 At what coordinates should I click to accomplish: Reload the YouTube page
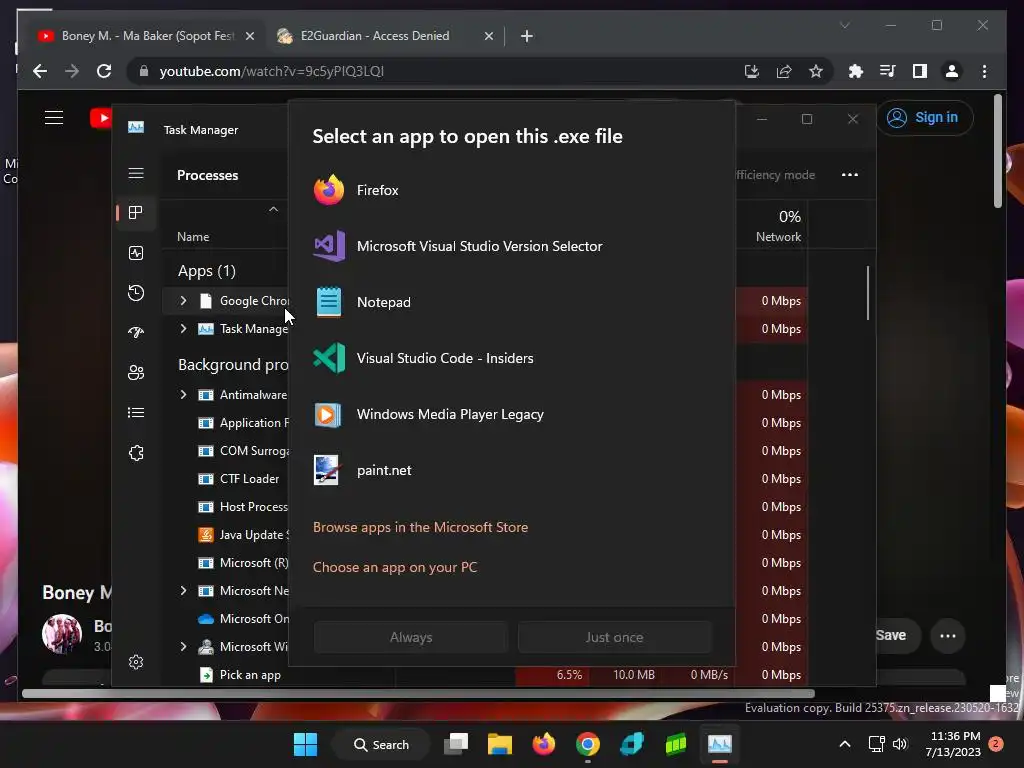tap(104, 71)
